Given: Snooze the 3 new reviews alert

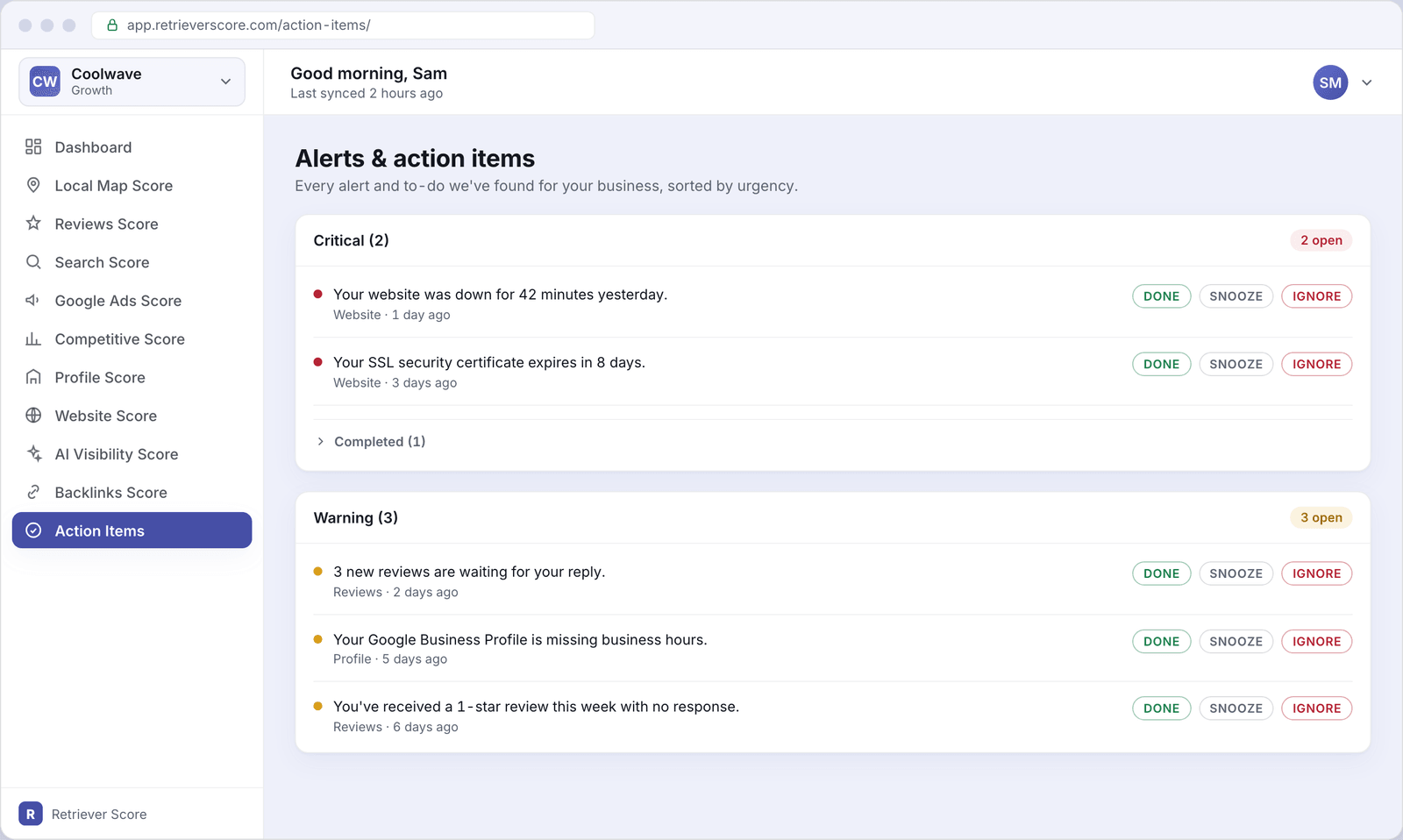Looking at the screenshot, I should click(x=1236, y=573).
